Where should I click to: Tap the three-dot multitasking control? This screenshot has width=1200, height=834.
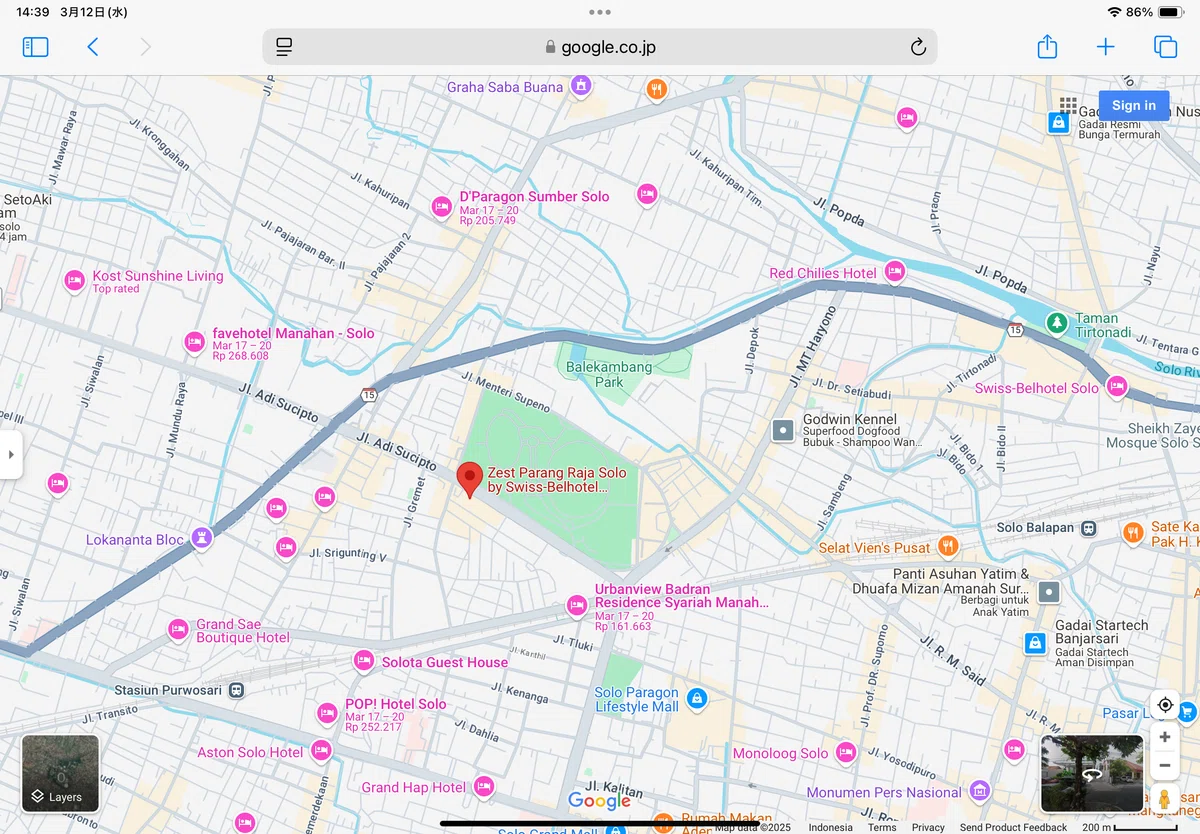click(x=600, y=12)
